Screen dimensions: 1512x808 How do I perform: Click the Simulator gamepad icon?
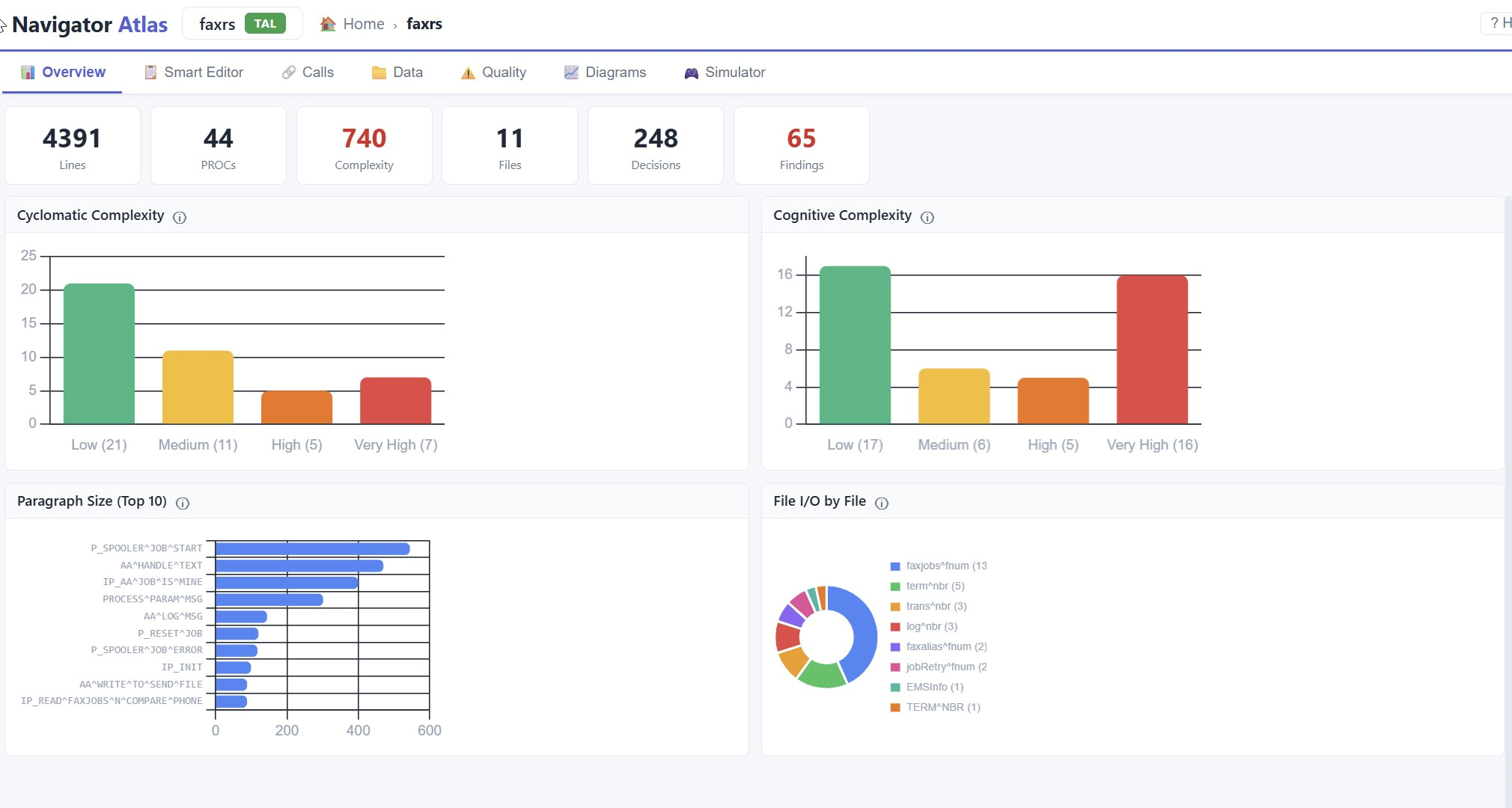(691, 73)
